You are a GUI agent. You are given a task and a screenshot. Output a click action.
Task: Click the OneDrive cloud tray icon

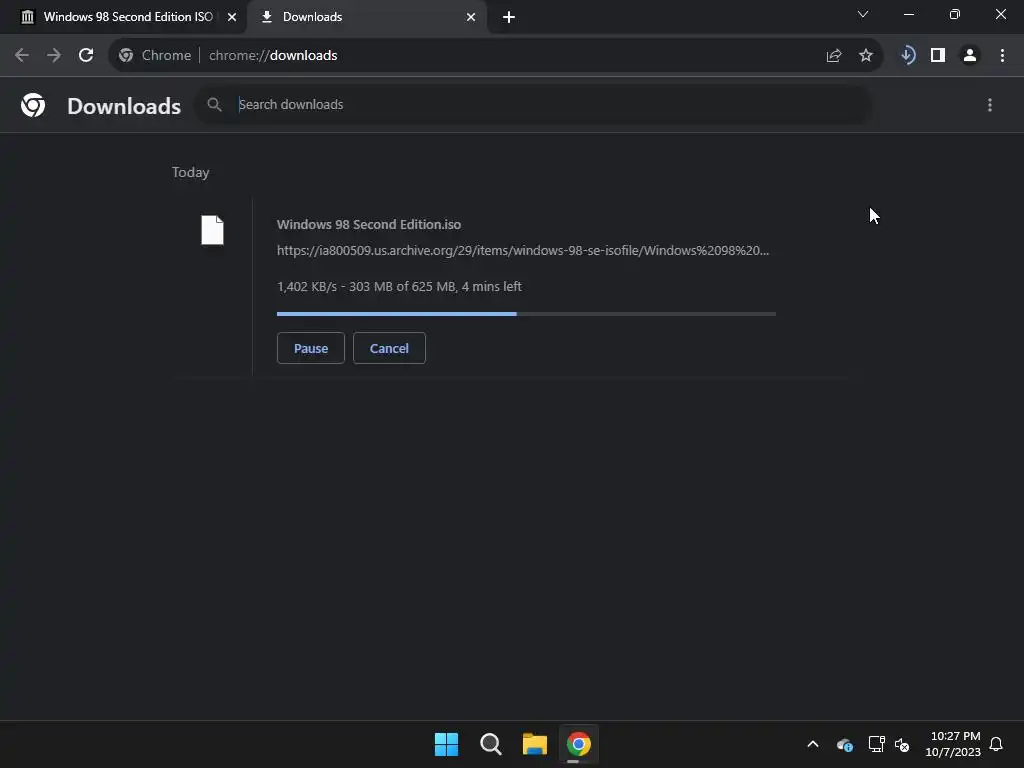844,744
